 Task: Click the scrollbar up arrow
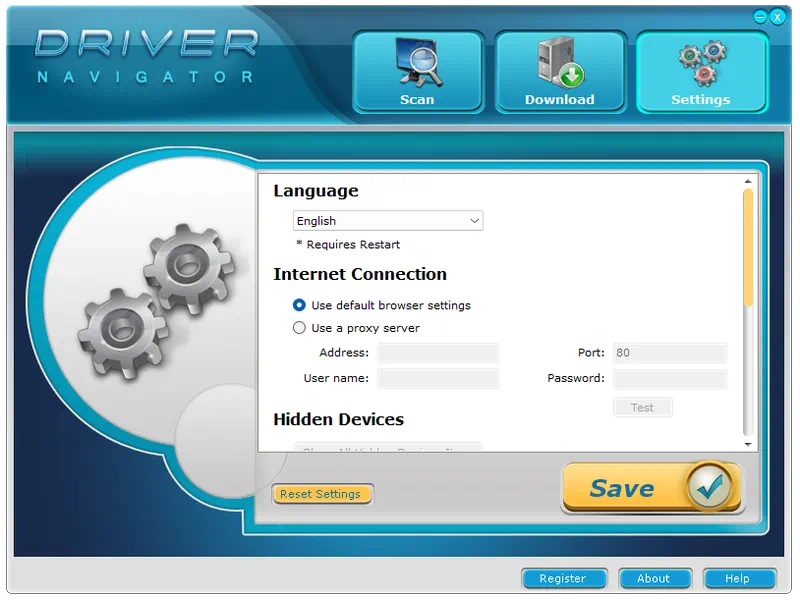748,181
